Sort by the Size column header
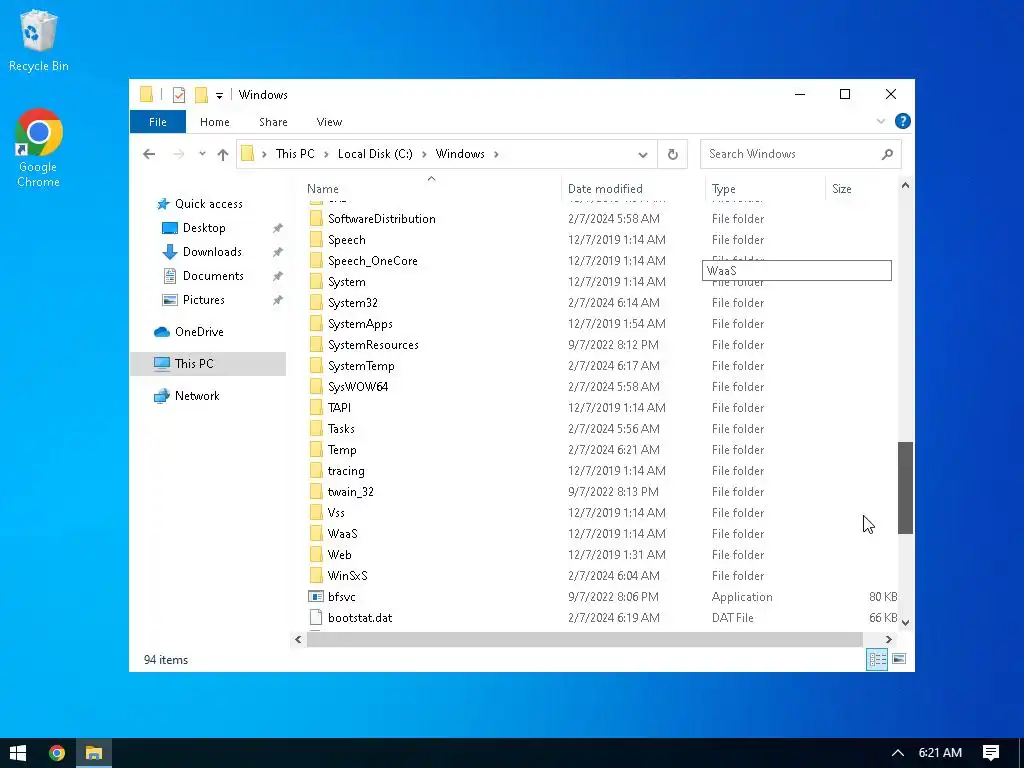The image size is (1024, 768). tap(841, 189)
